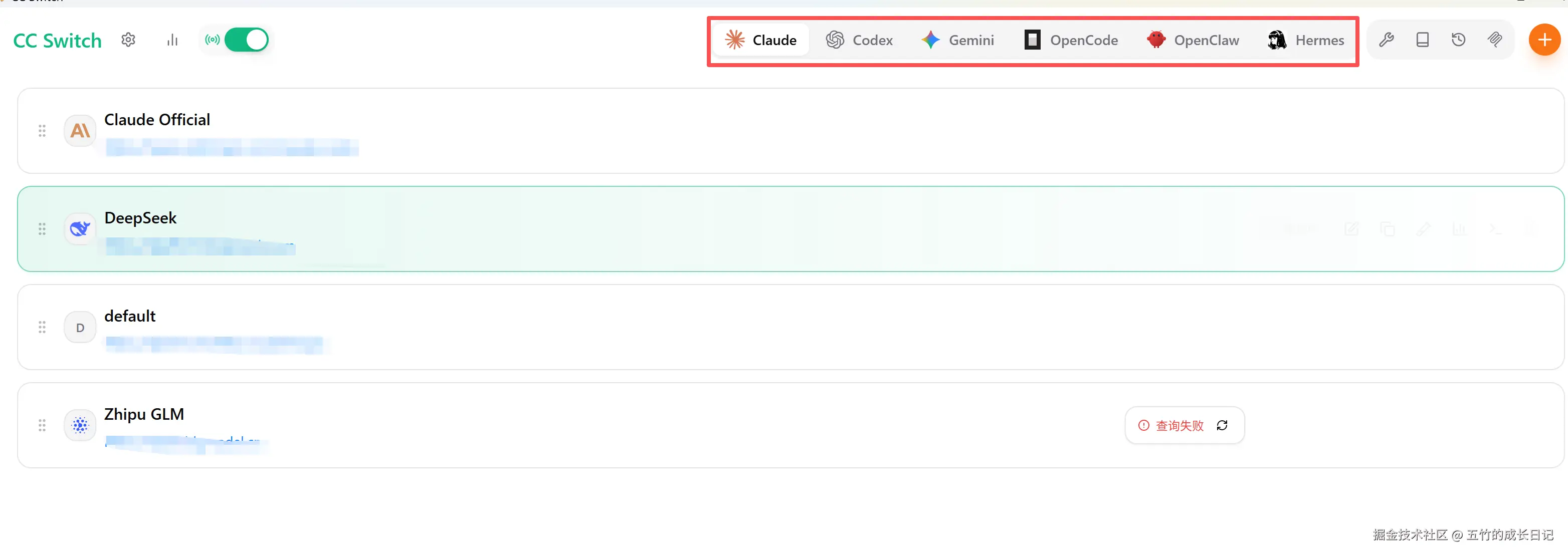The image size is (1568, 556).
Task: Select the DeepSeek provider name
Action: [x=140, y=218]
